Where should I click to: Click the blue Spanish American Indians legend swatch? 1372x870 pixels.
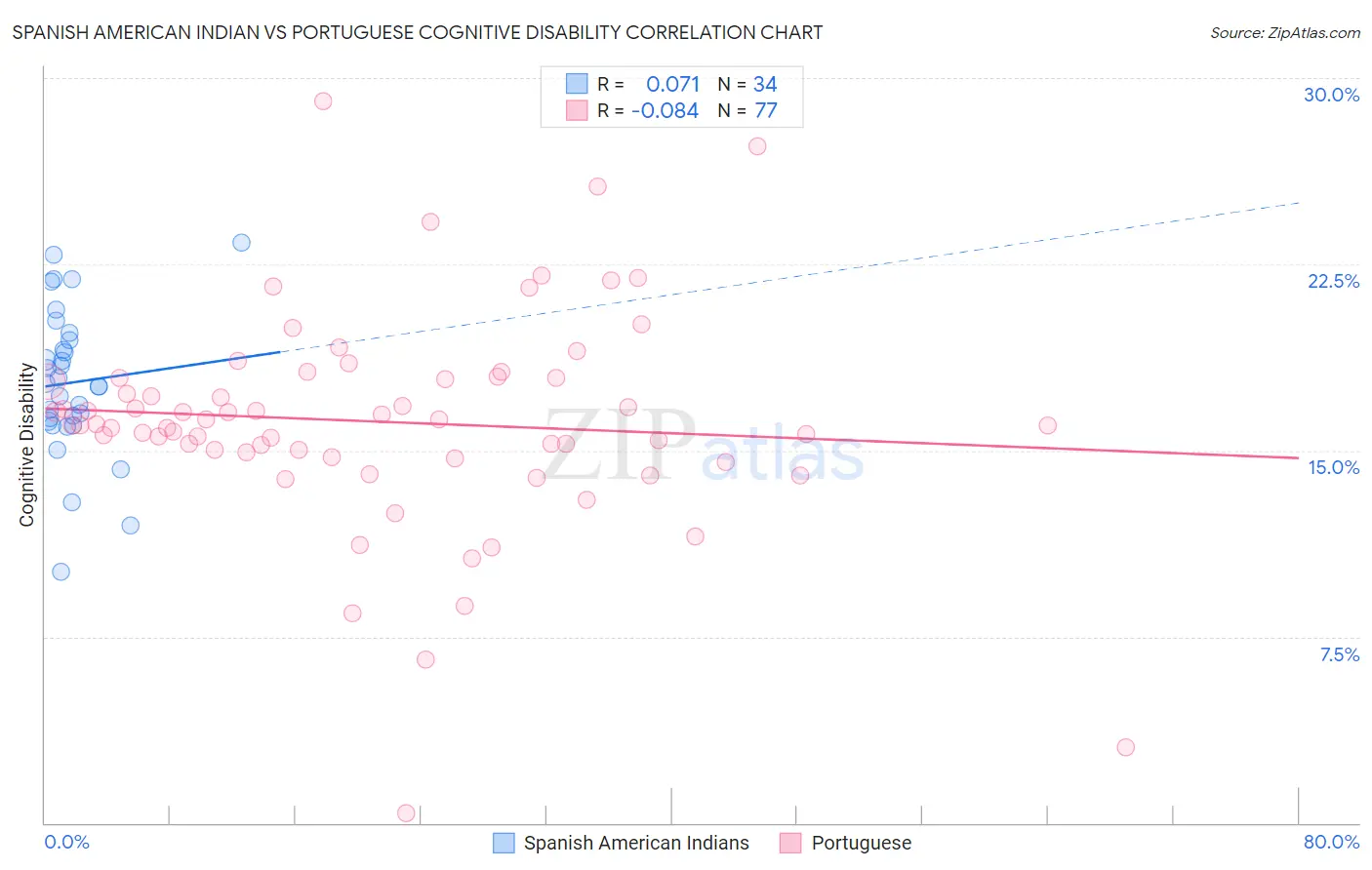(x=504, y=843)
